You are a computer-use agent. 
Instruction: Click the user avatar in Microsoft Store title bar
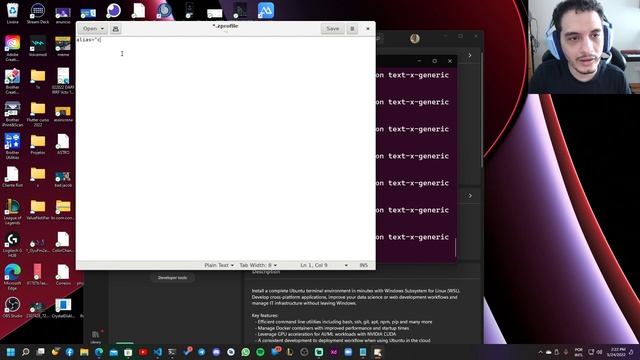tap(415, 38)
